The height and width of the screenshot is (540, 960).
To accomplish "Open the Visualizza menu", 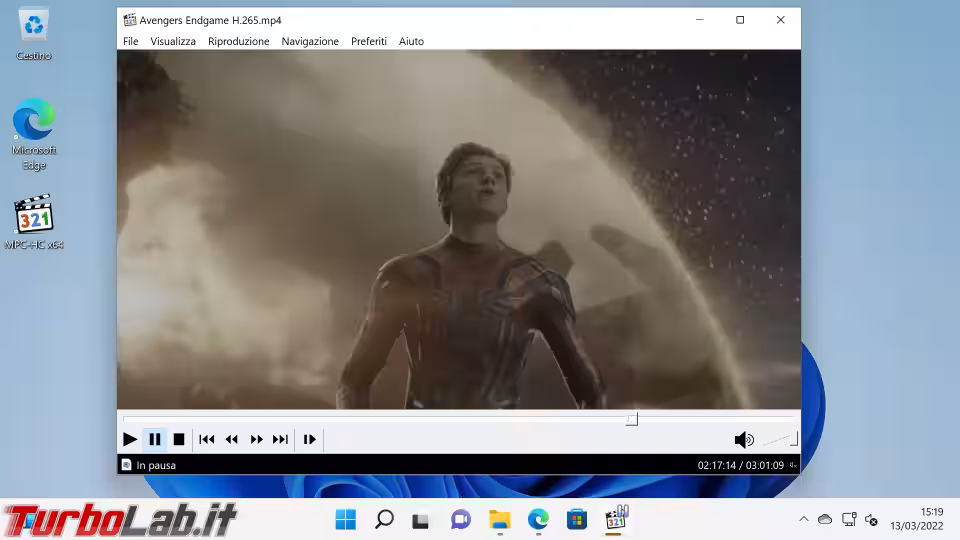I will pyautogui.click(x=173, y=41).
